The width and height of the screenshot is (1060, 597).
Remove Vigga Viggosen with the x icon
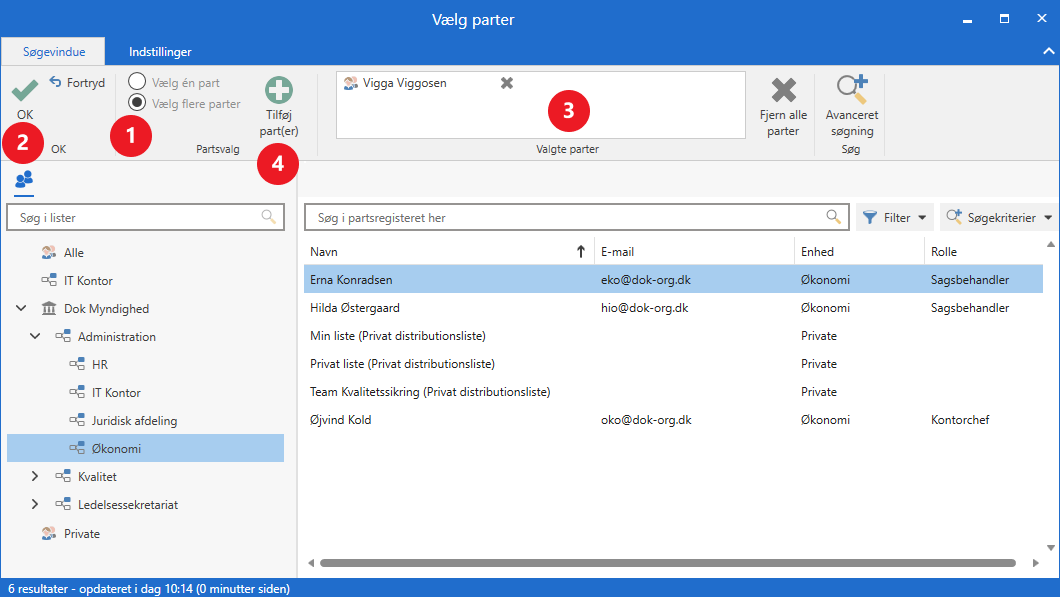click(507, 83)
